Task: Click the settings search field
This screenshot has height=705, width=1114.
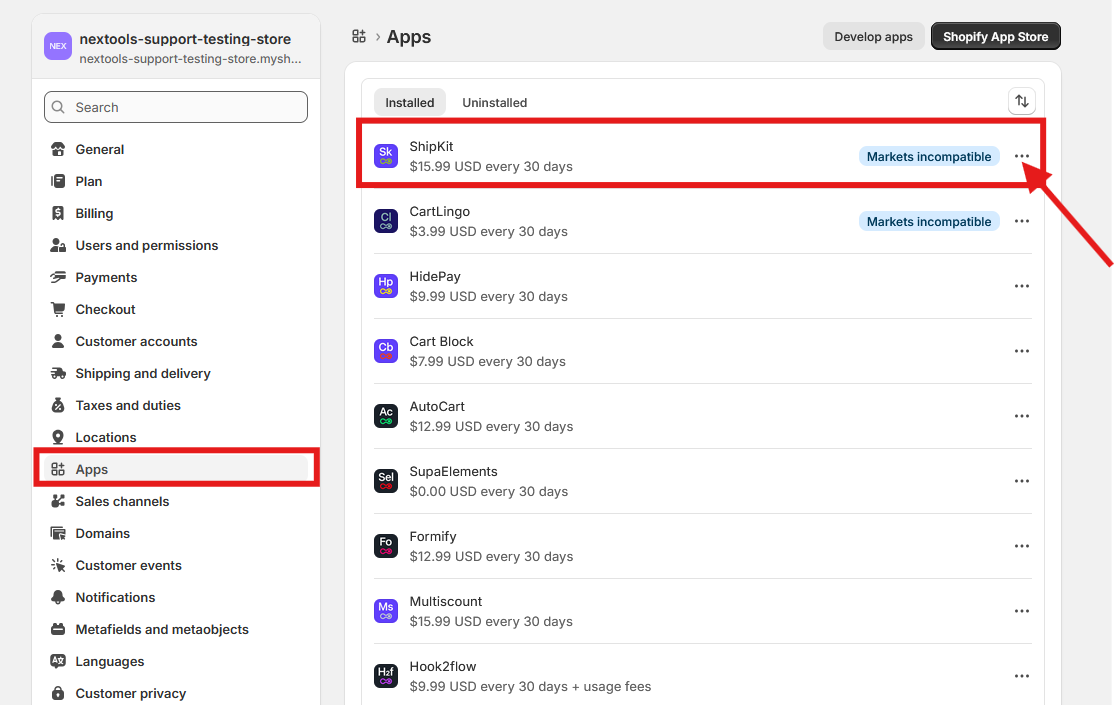Action: [x=176, y=107]
